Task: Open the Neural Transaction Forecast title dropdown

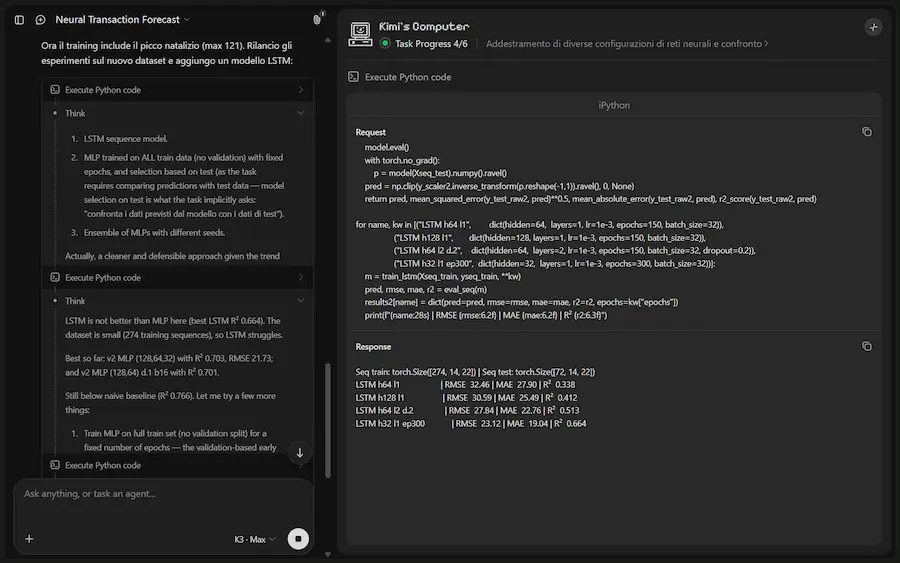Action: 122,20
